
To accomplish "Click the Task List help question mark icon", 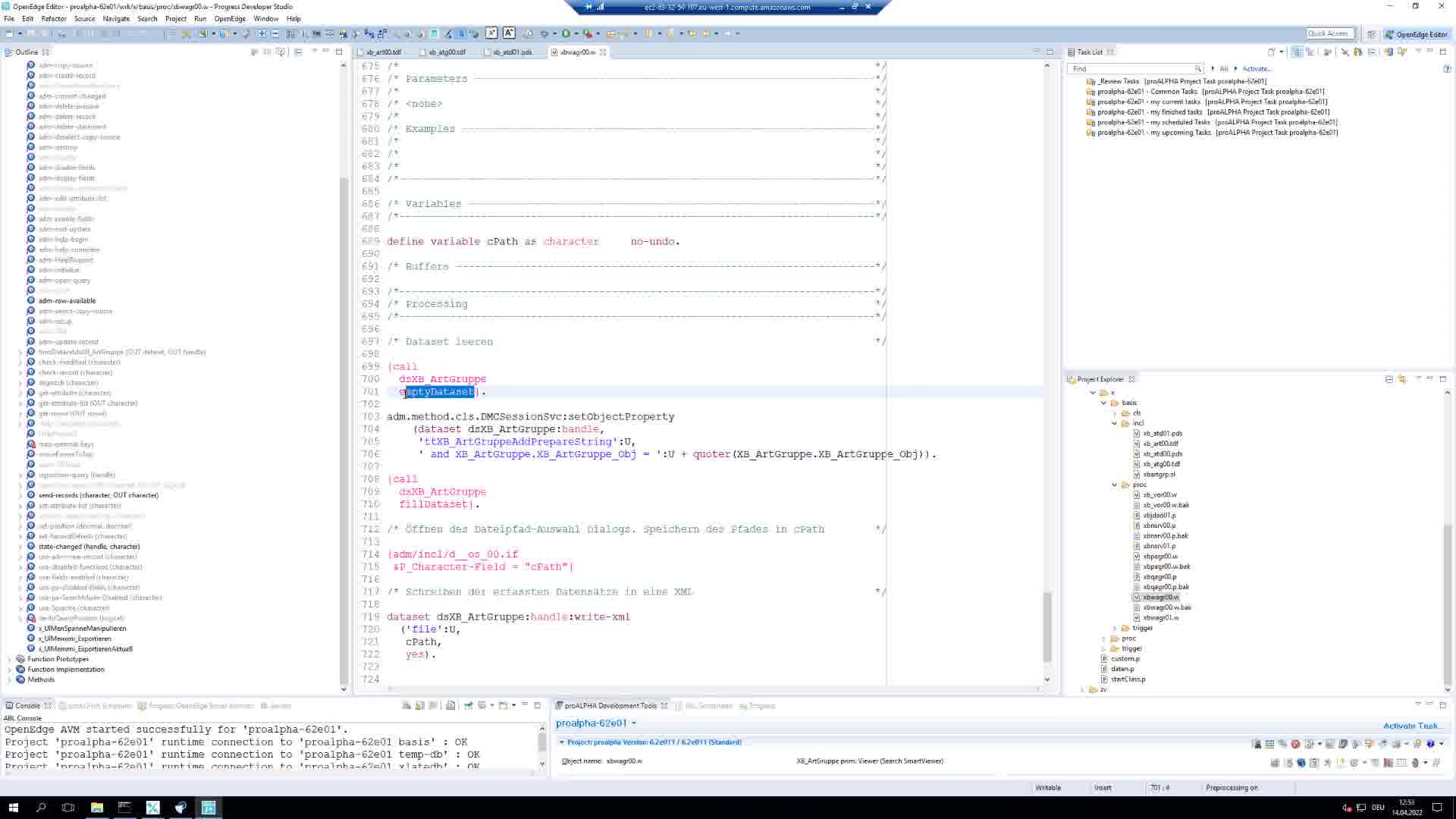I will [x=1447, y=69].
